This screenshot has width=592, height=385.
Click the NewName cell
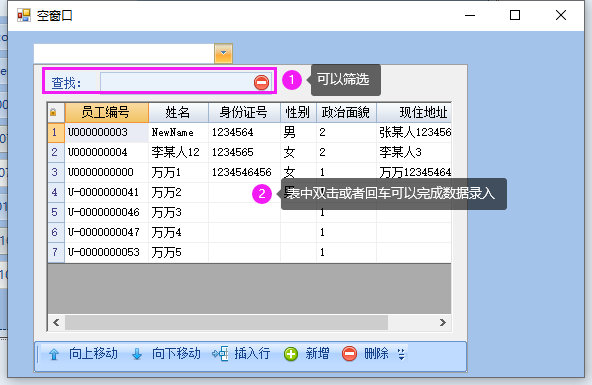pos(179,132)
